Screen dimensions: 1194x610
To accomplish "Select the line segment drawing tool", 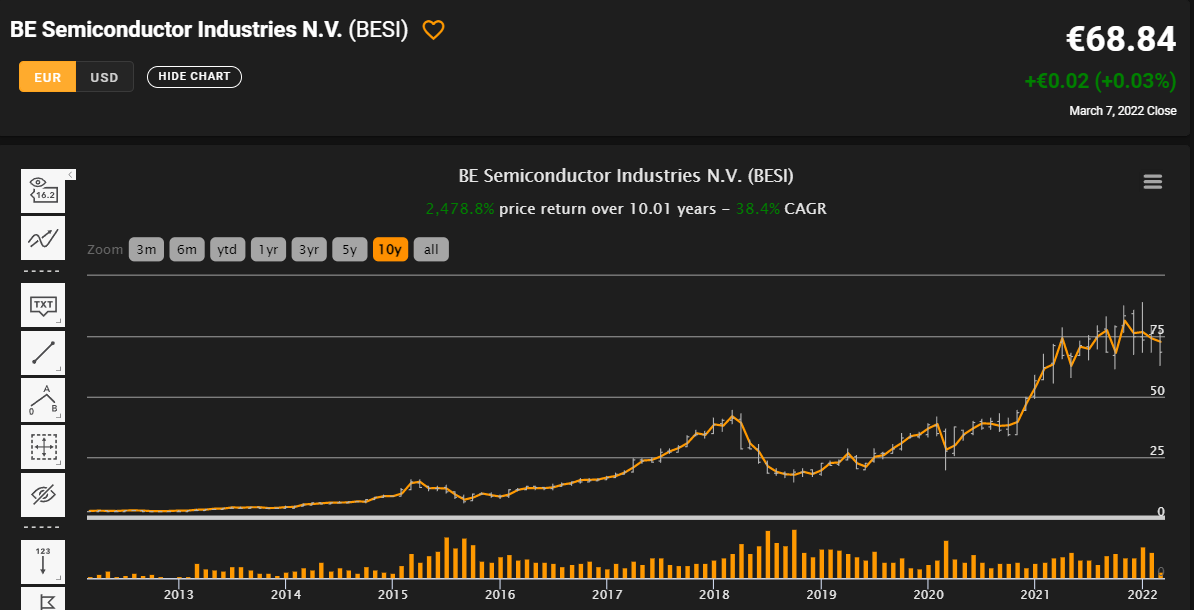I will [x=43, y=352].
